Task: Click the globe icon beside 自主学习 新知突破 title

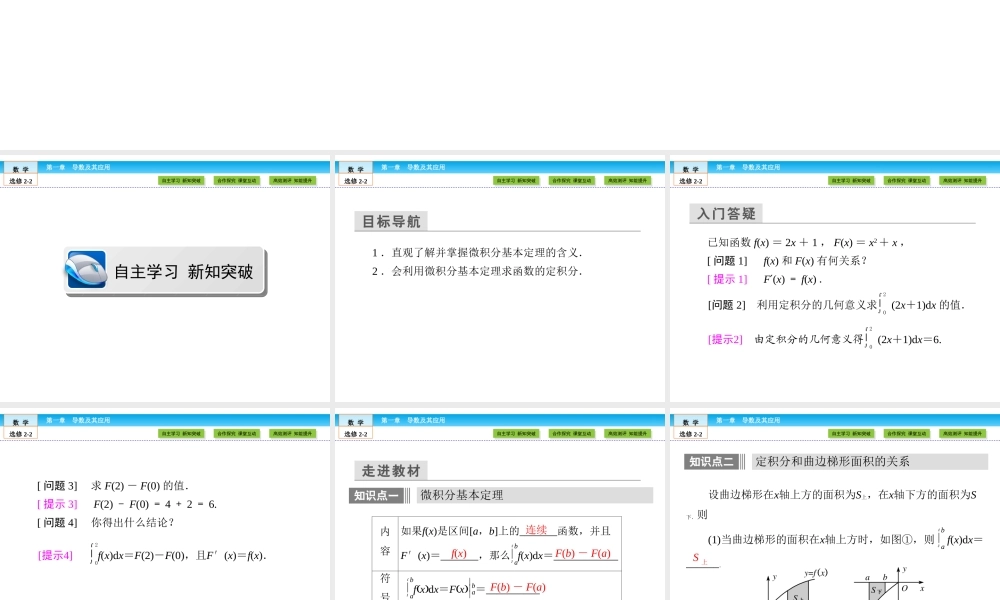Action: click(85, 270)
